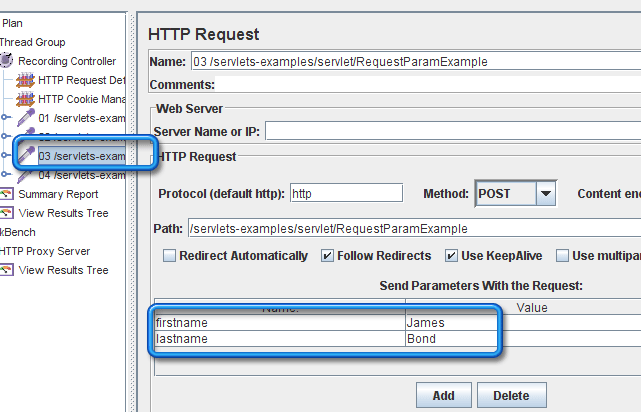Select the Recording Controller tree item
The width and height of the screenshot is (641, 412).
tap(67, 61)
